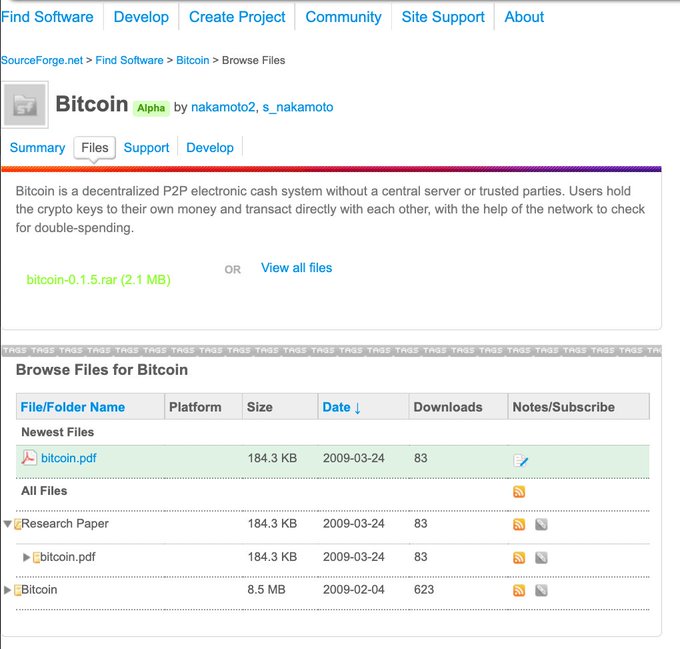Click gray notes icon in Research Paper row
This screenshot has width=680, height=649.
point(541,524)
